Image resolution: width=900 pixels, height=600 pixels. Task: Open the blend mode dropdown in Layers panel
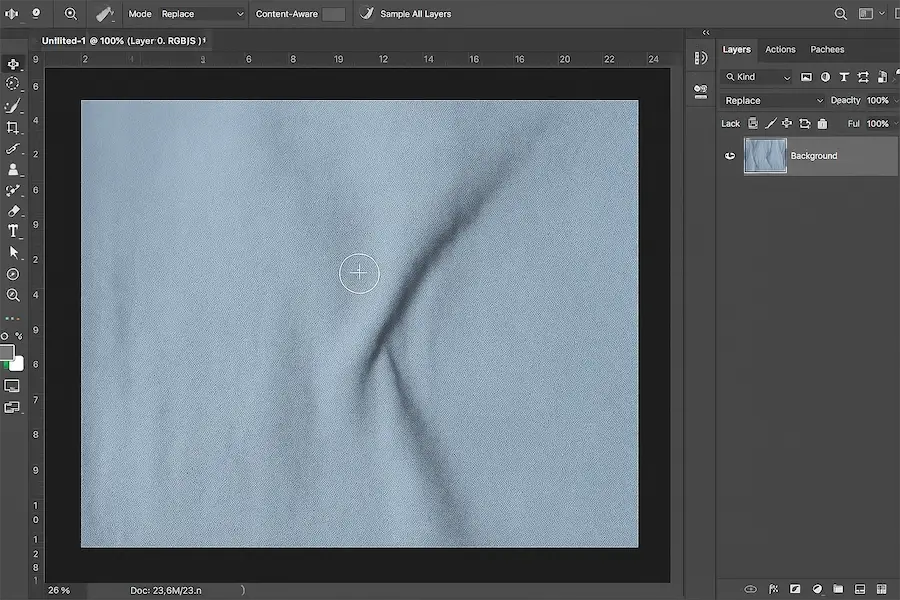coord(770,100)
